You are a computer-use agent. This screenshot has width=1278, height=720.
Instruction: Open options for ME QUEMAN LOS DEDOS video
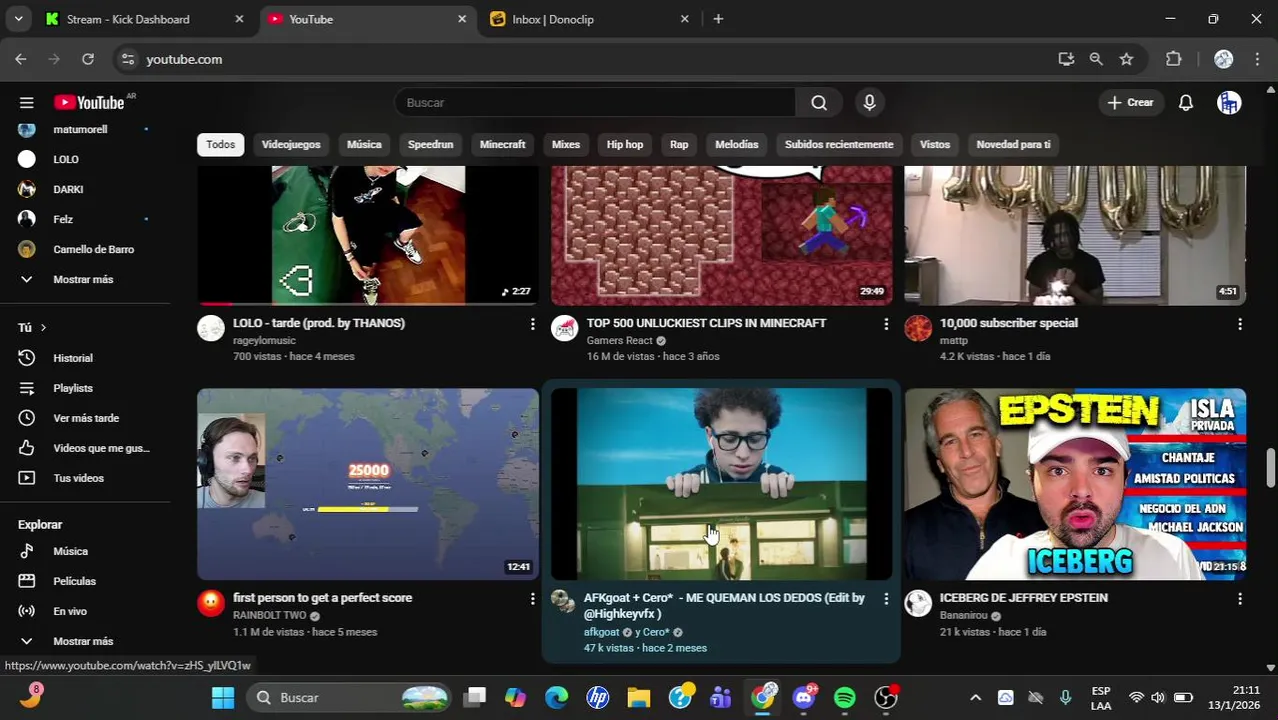(886, 598)
